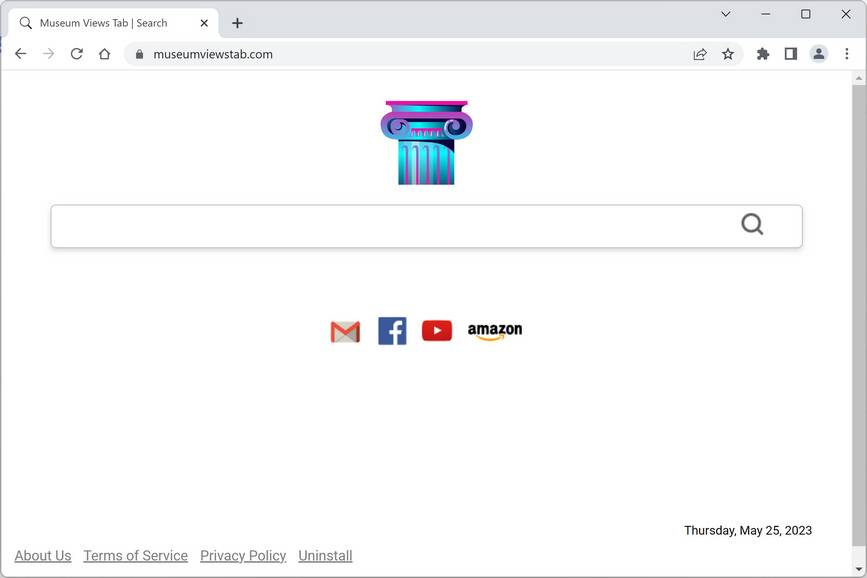Go back to the previous page

pos(20,54)
